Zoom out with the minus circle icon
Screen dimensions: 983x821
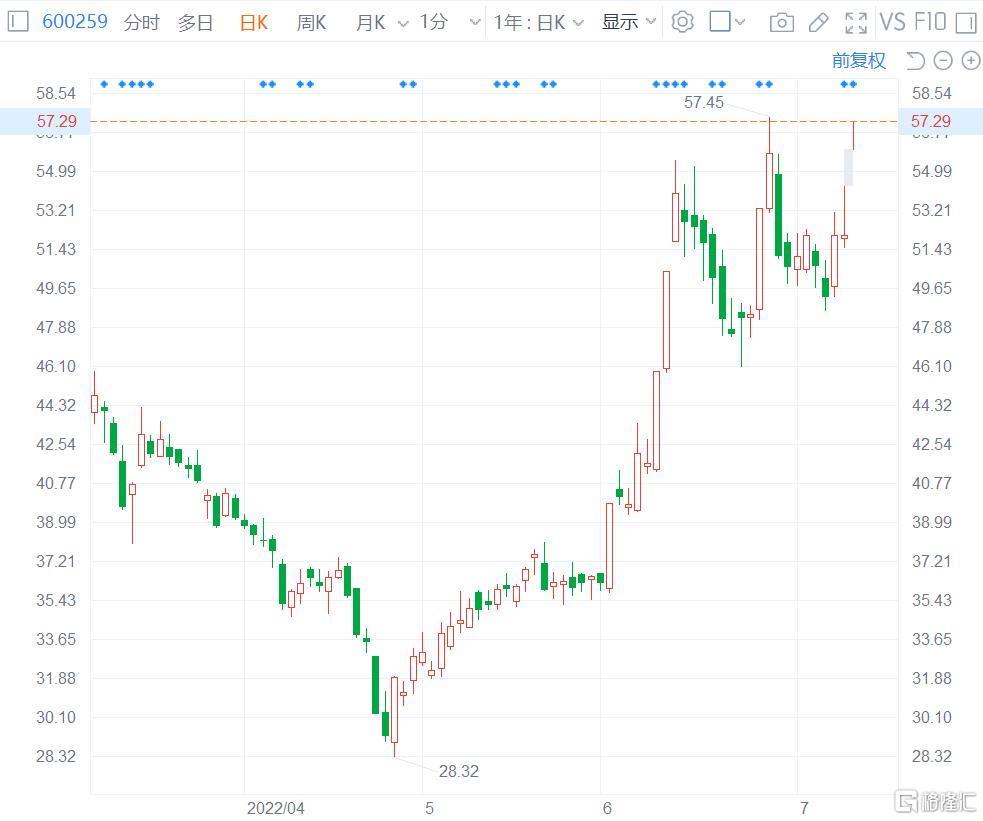coord(943,61)
